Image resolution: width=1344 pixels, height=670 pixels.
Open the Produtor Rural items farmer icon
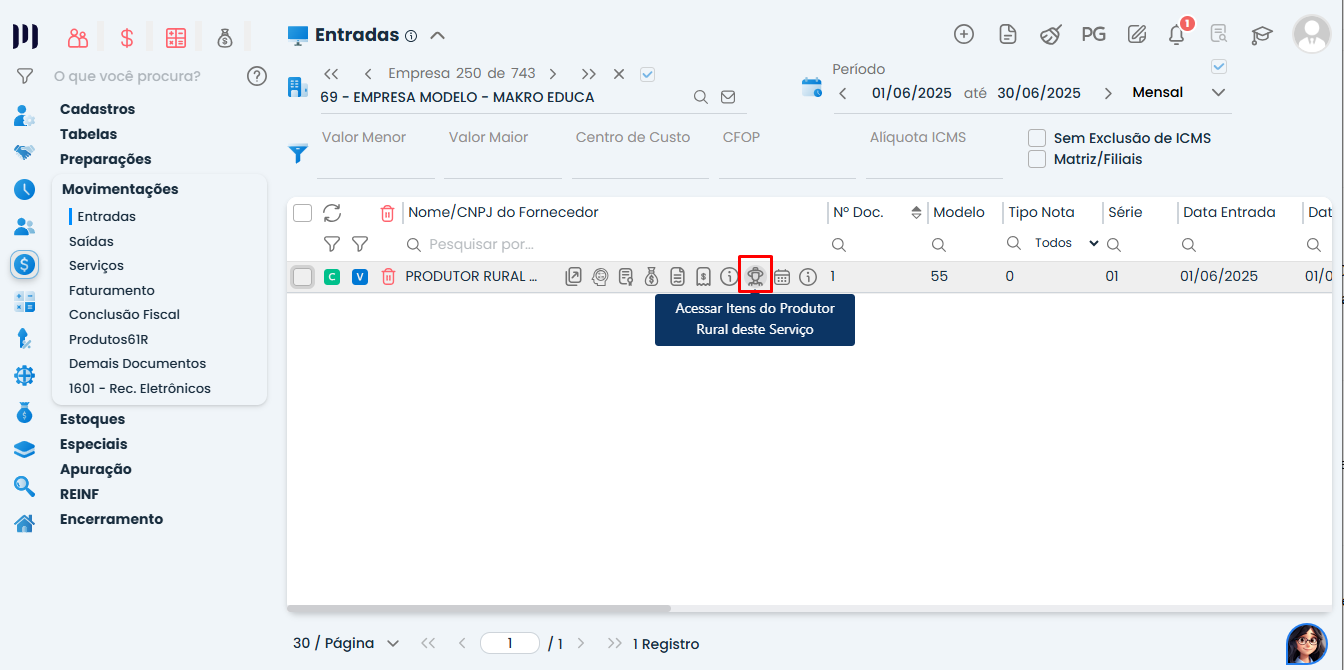(755, 276)
